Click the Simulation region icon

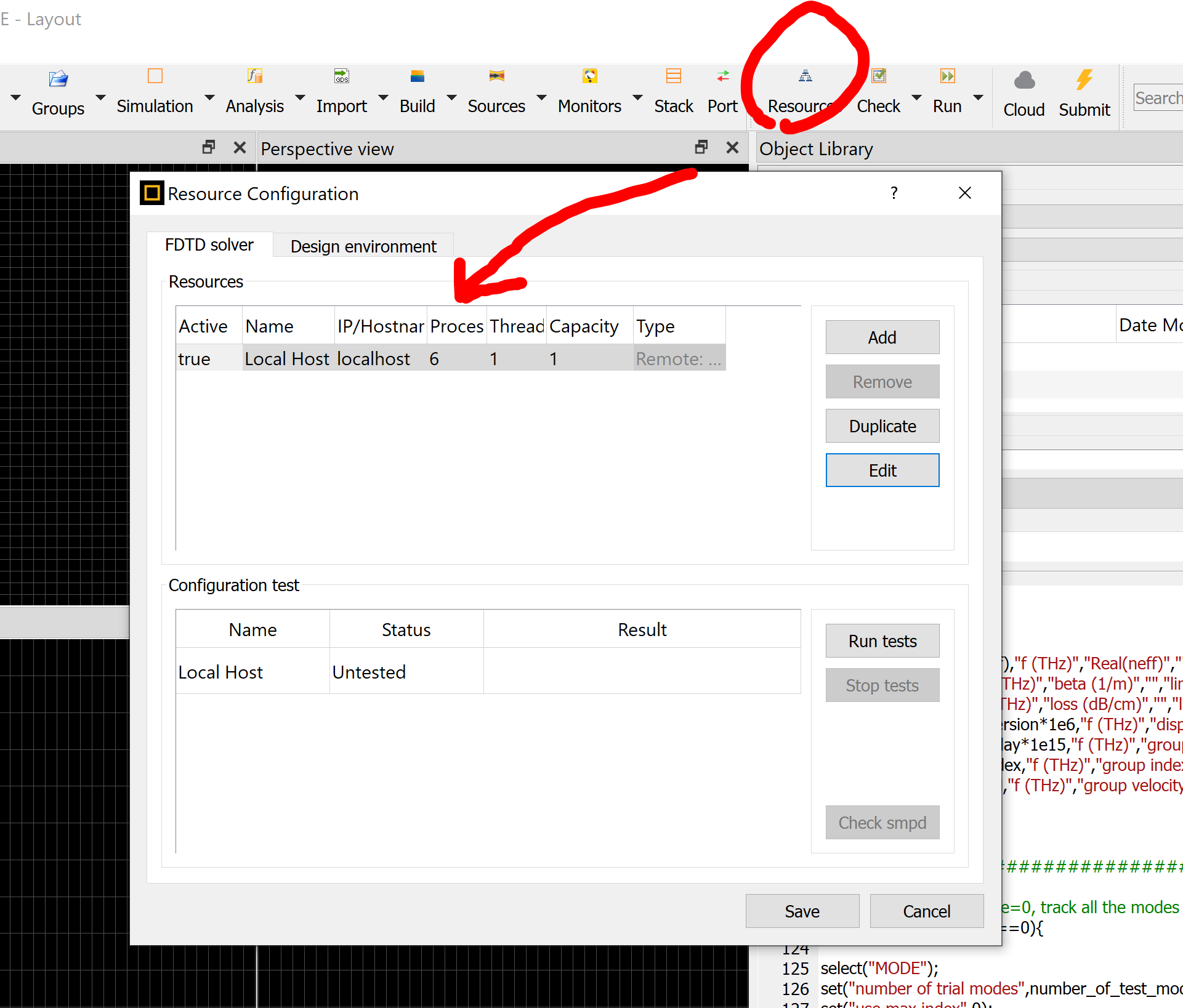pos(155,76)
